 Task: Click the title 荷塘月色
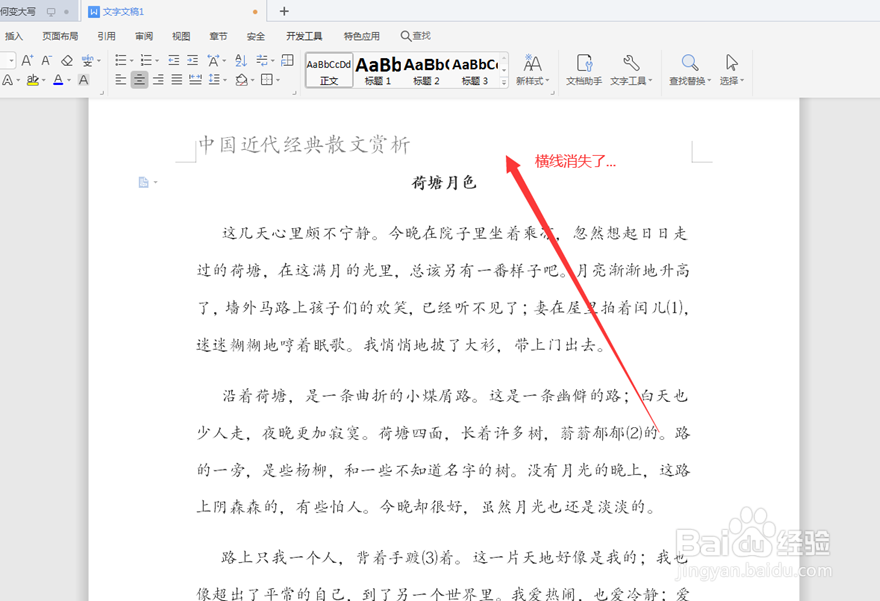click(x=444, y=182)
